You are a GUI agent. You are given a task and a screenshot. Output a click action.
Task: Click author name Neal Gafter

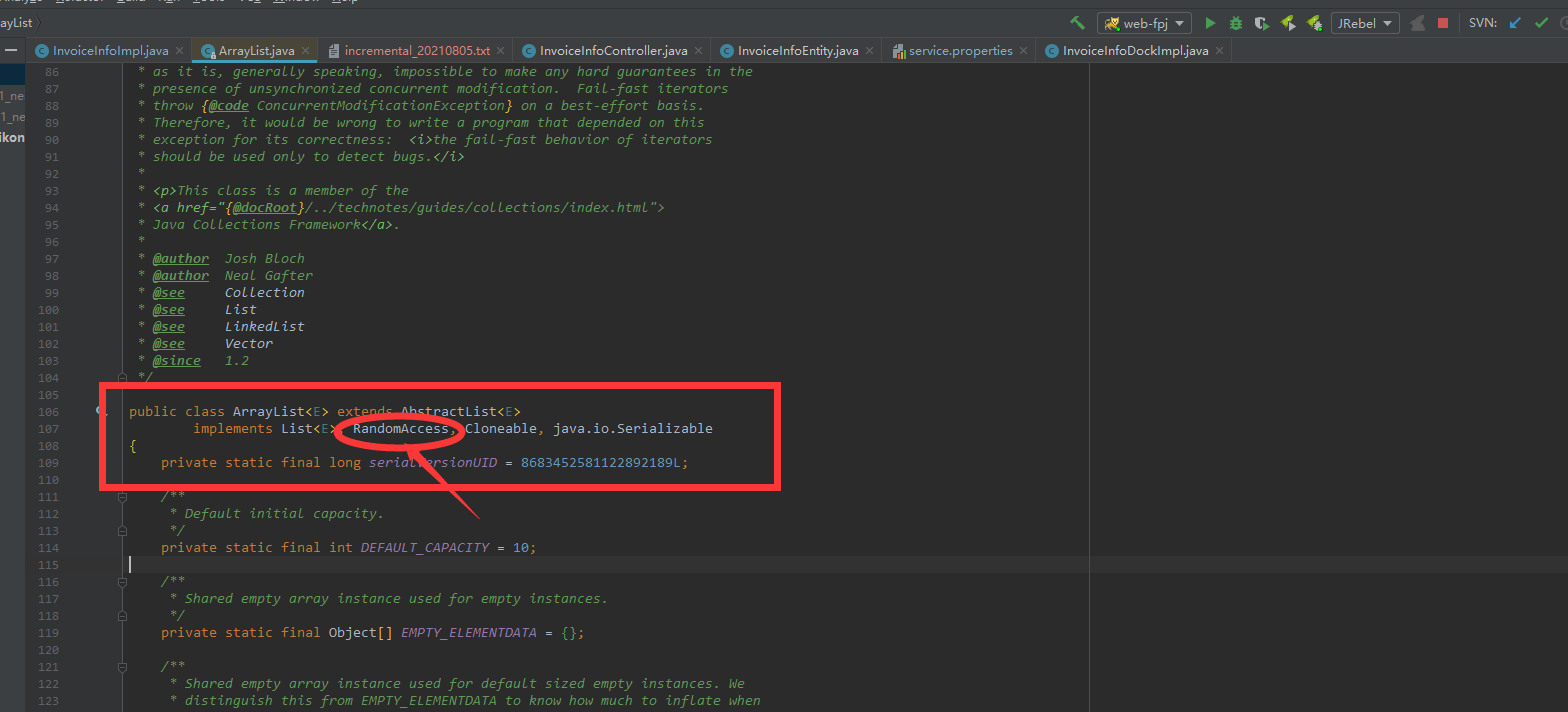269,275
